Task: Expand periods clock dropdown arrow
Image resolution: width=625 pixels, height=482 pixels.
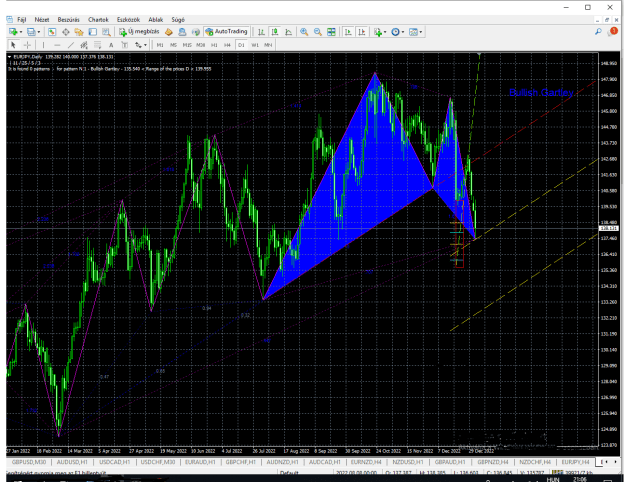Action: [x=403, y=32]
